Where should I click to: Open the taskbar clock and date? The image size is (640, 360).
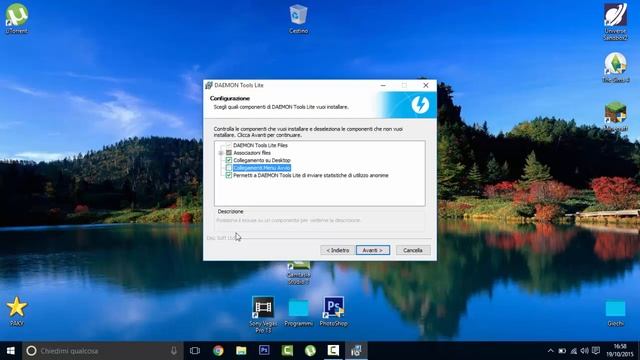[x=620, y=351]
